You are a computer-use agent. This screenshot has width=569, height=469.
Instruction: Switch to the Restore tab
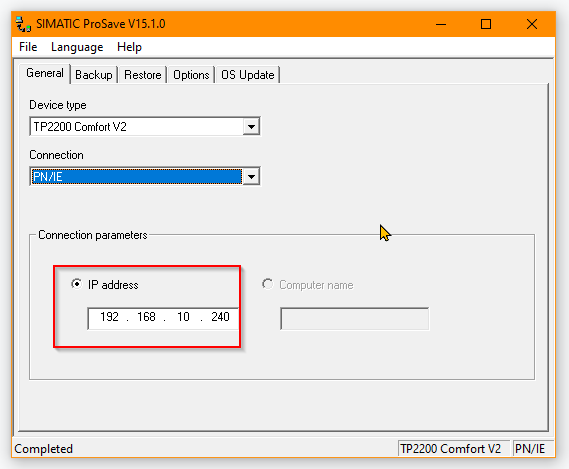[x=143, y=75]
